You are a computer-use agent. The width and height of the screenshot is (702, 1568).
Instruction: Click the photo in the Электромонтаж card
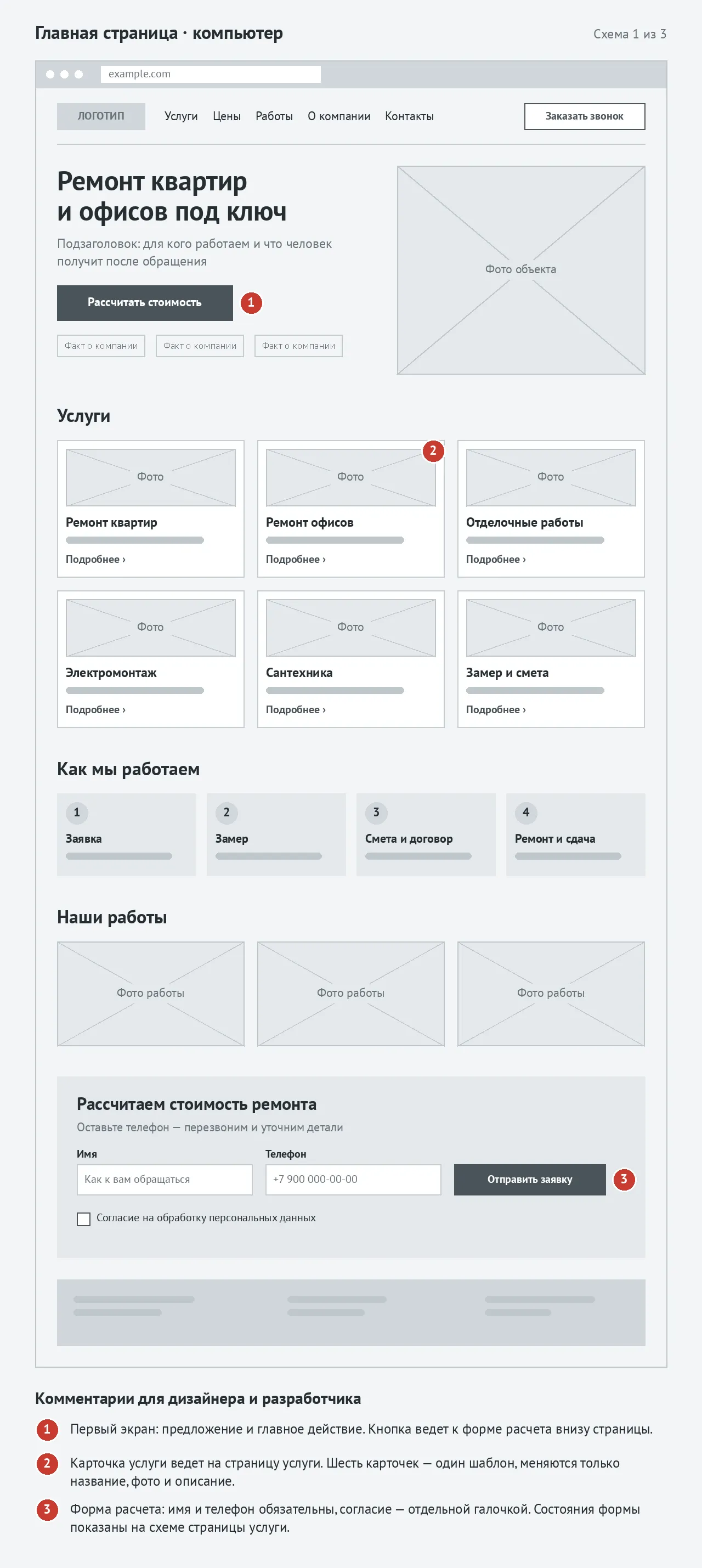click(x=150, y=628)
